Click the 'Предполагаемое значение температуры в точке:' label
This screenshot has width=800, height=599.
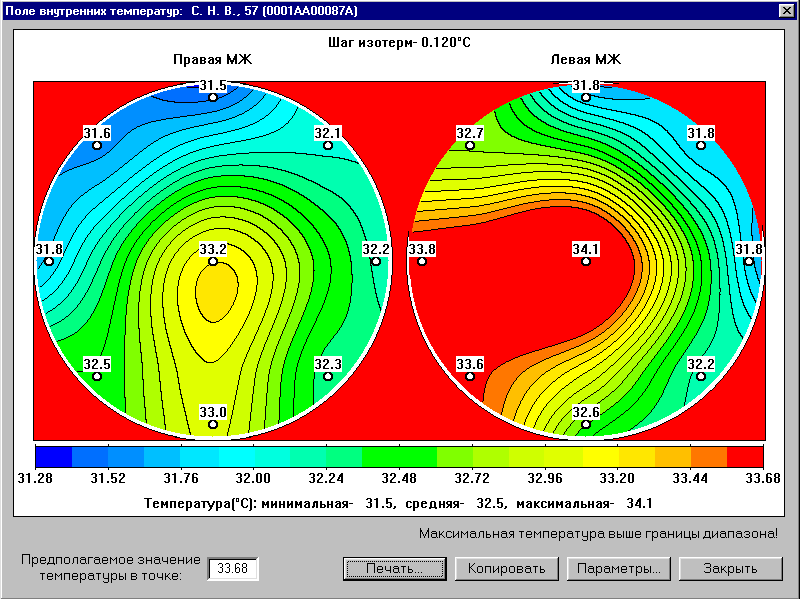111,567
